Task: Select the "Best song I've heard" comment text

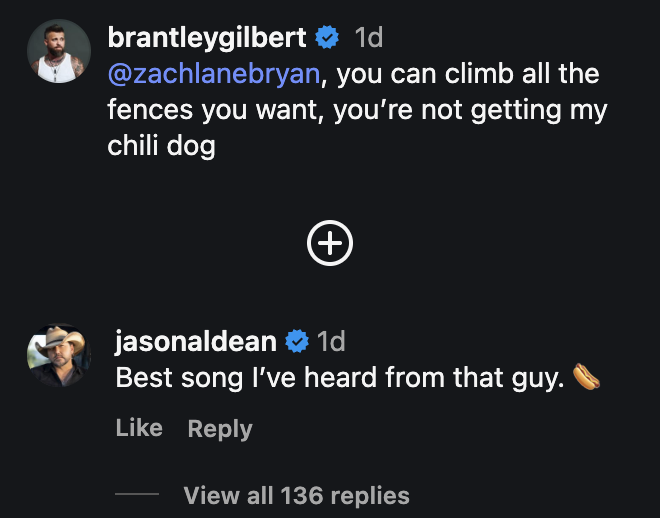Action: [x=340, y=378]
